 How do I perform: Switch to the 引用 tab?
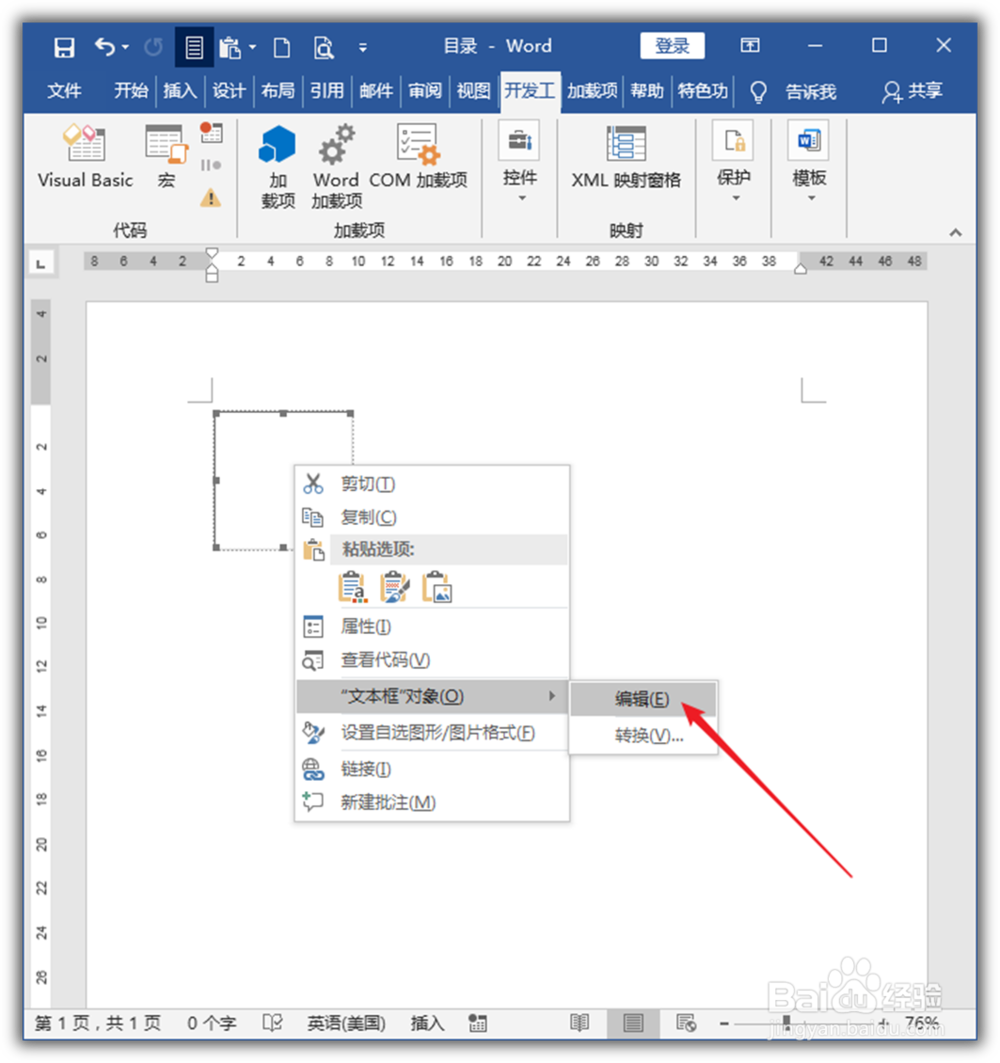click(327, 90)
